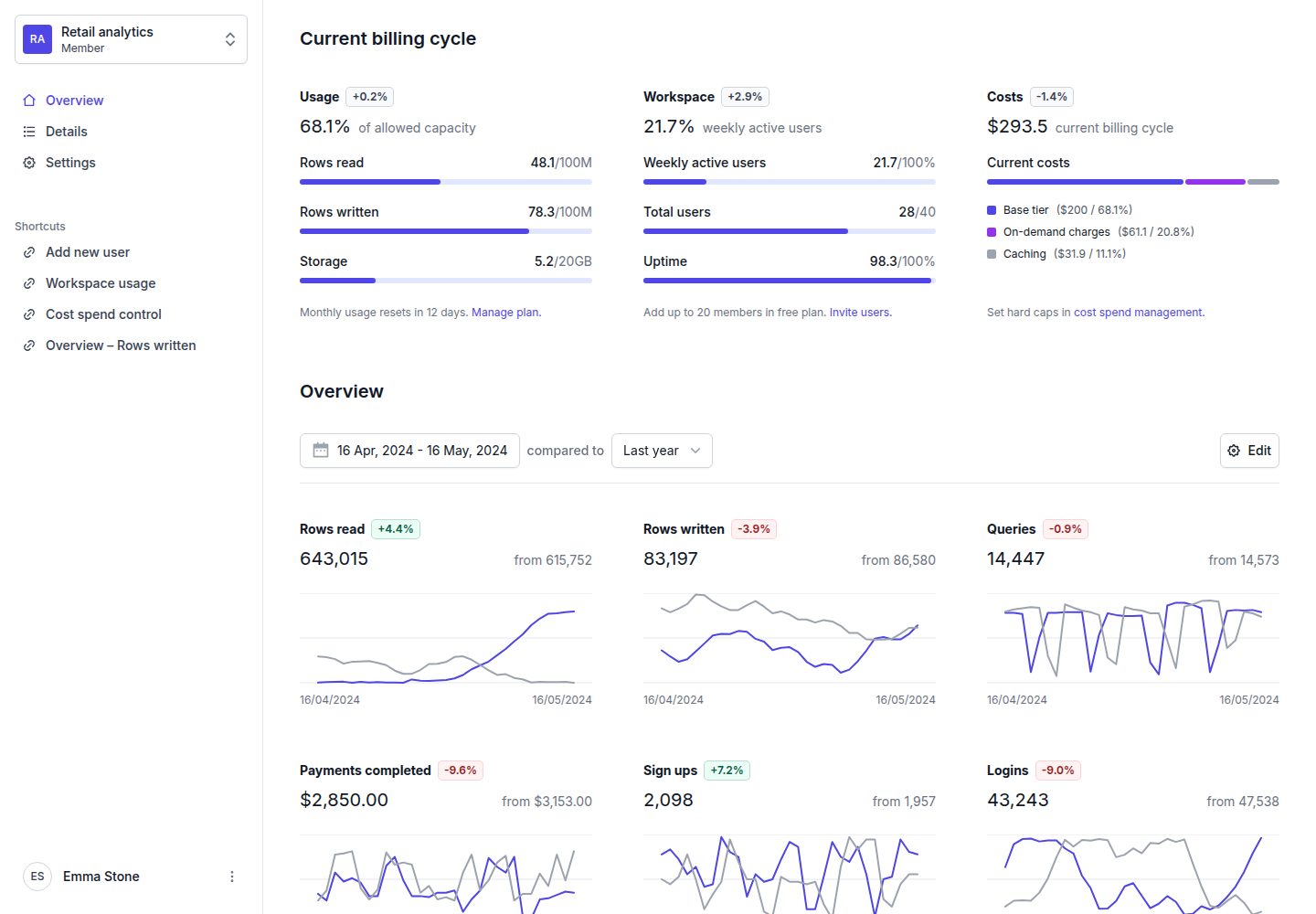
Task: Click link icon beside Overview – Rows written
Action: (29, 345)
